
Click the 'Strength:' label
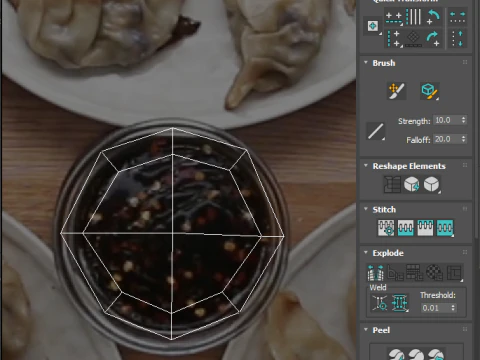tap(414, 121)
